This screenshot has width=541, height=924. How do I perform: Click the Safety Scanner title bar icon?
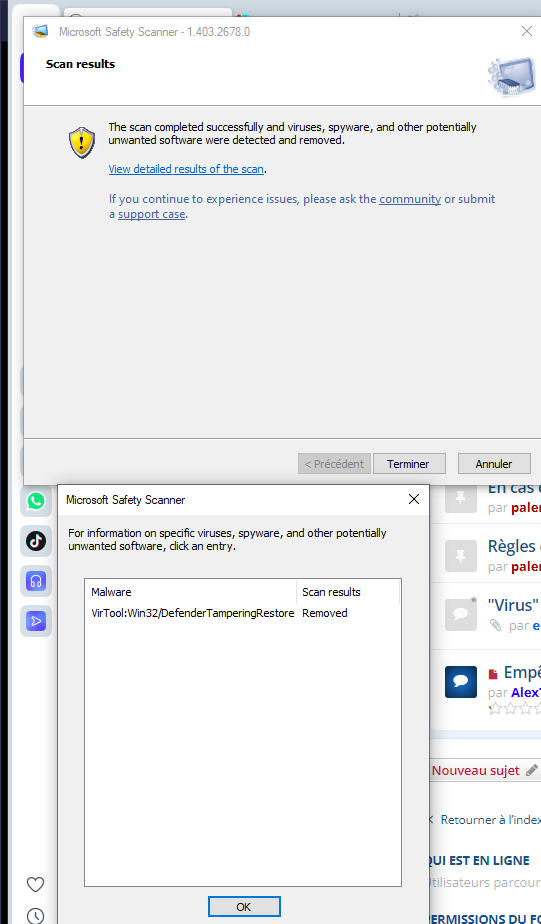[x=41, y=32]
